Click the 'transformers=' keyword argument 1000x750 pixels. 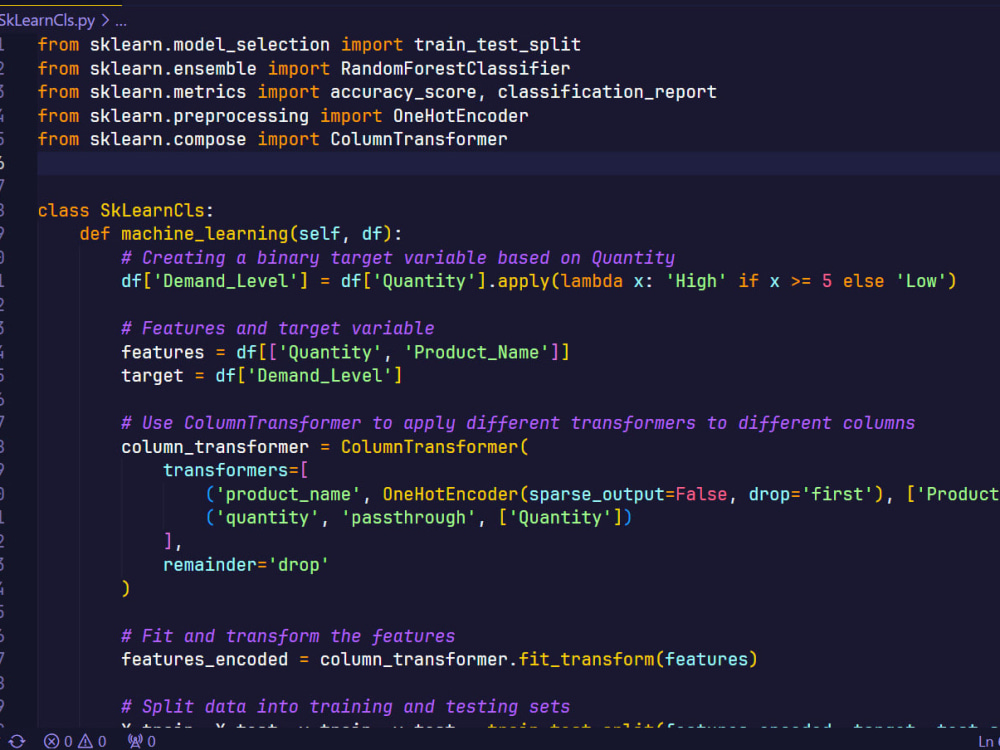click(x=230, y=471)
